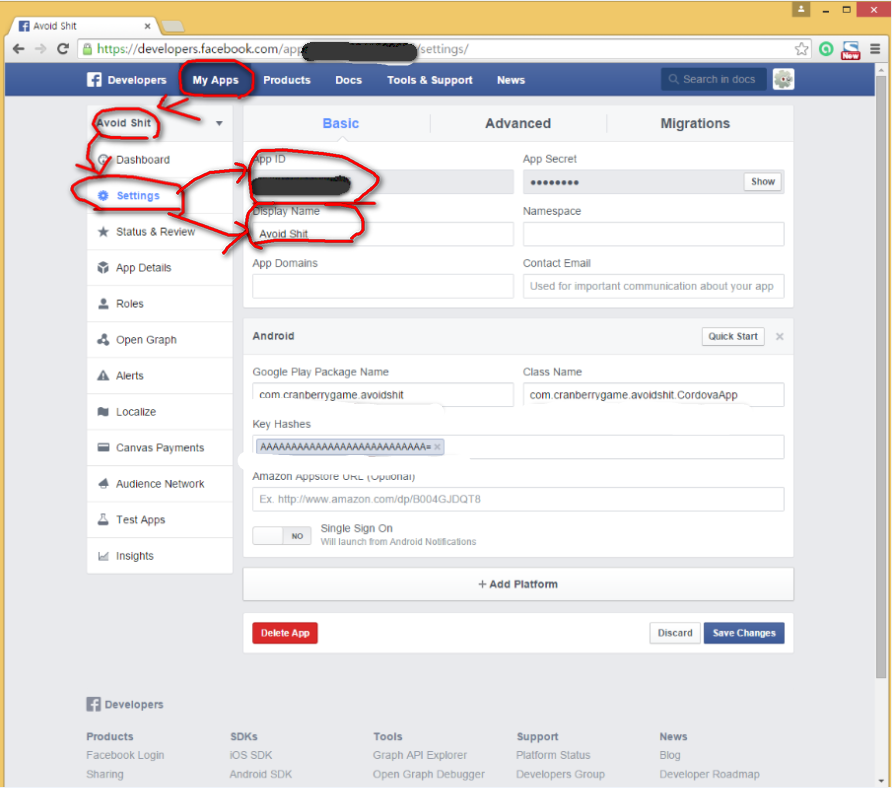Open Platform Status footer link

click(553, 755)
